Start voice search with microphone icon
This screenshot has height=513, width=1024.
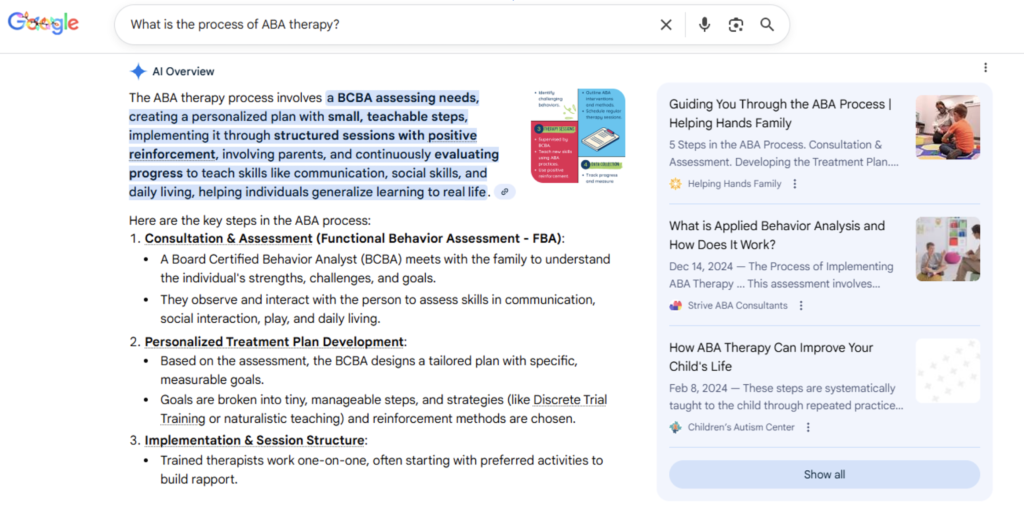(x=704, y=25)
